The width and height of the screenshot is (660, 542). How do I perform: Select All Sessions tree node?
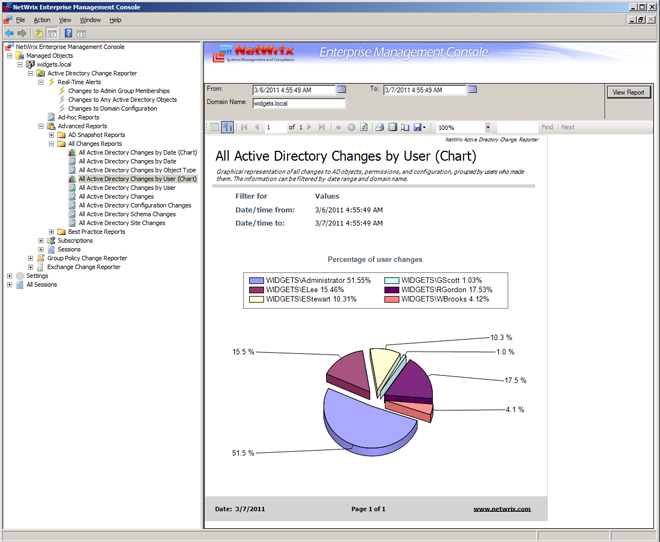[x=41, y=285]
